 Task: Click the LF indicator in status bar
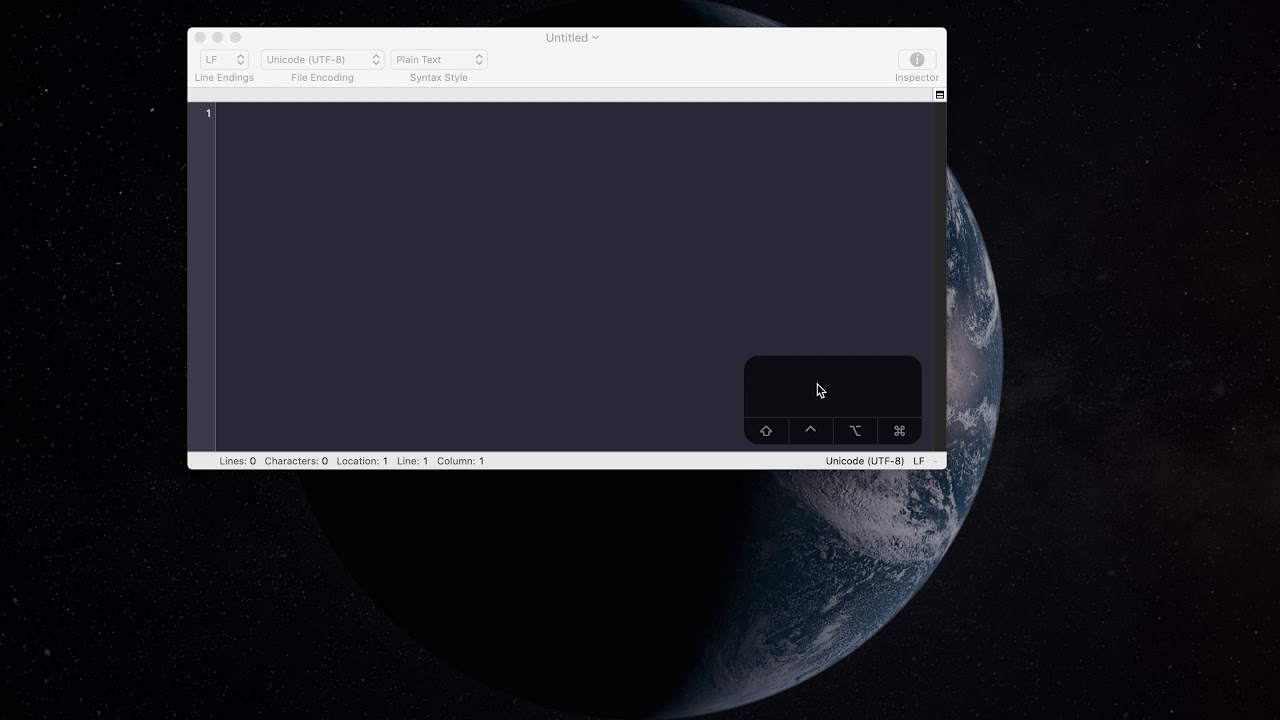[919, 461]
